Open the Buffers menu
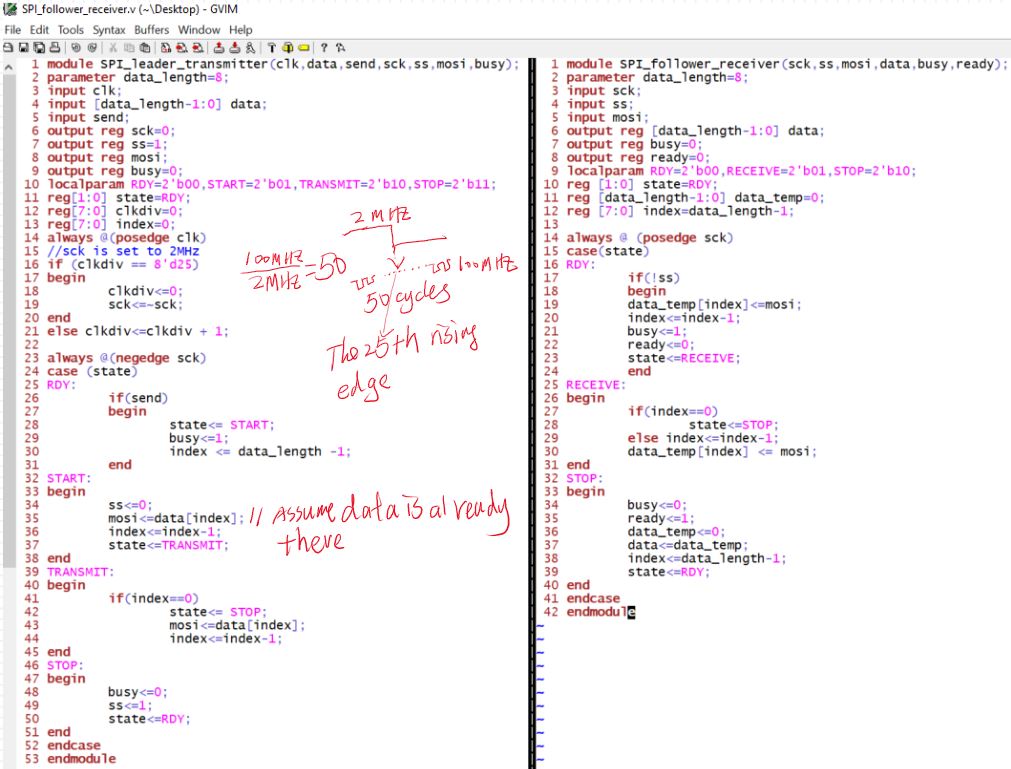This screenshot has height=769, width=1011. [152, 30]
